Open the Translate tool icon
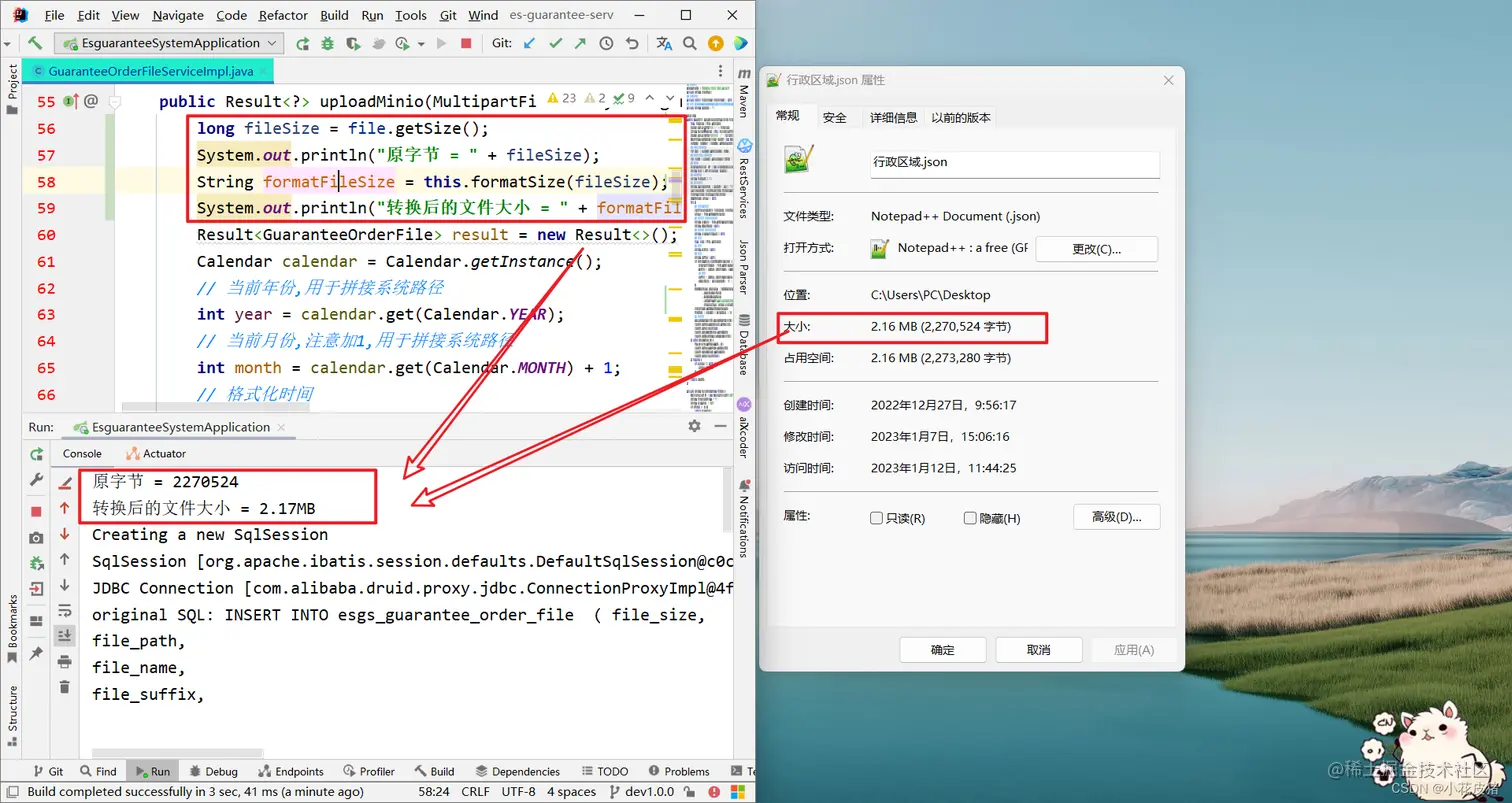1512x803 pixels. click(664, 43)
